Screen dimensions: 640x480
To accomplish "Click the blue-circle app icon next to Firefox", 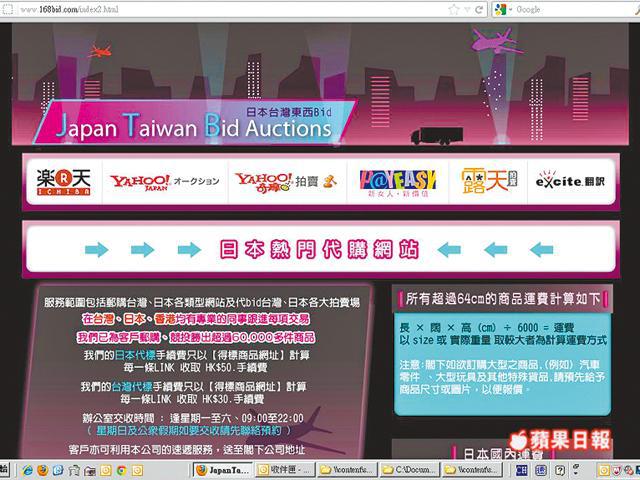I will coord(58,470).
